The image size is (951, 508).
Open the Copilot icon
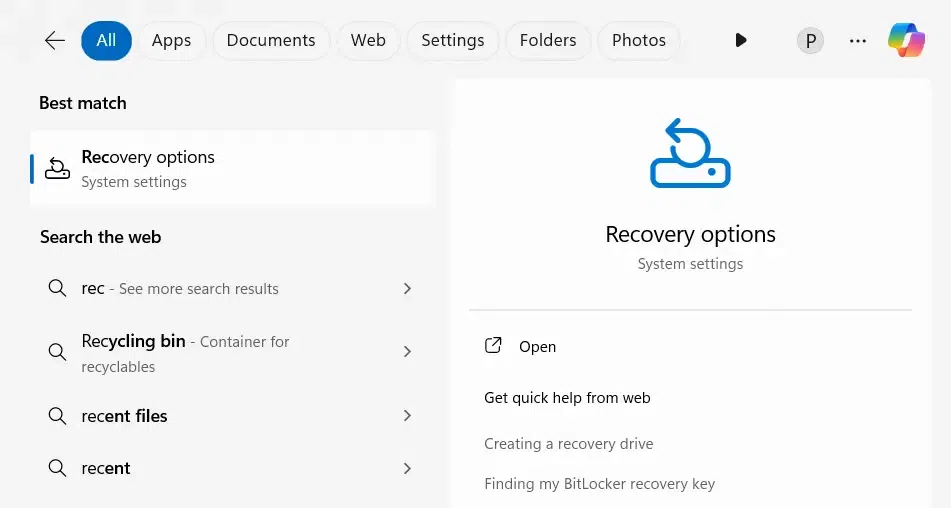(x=907, y=41)
